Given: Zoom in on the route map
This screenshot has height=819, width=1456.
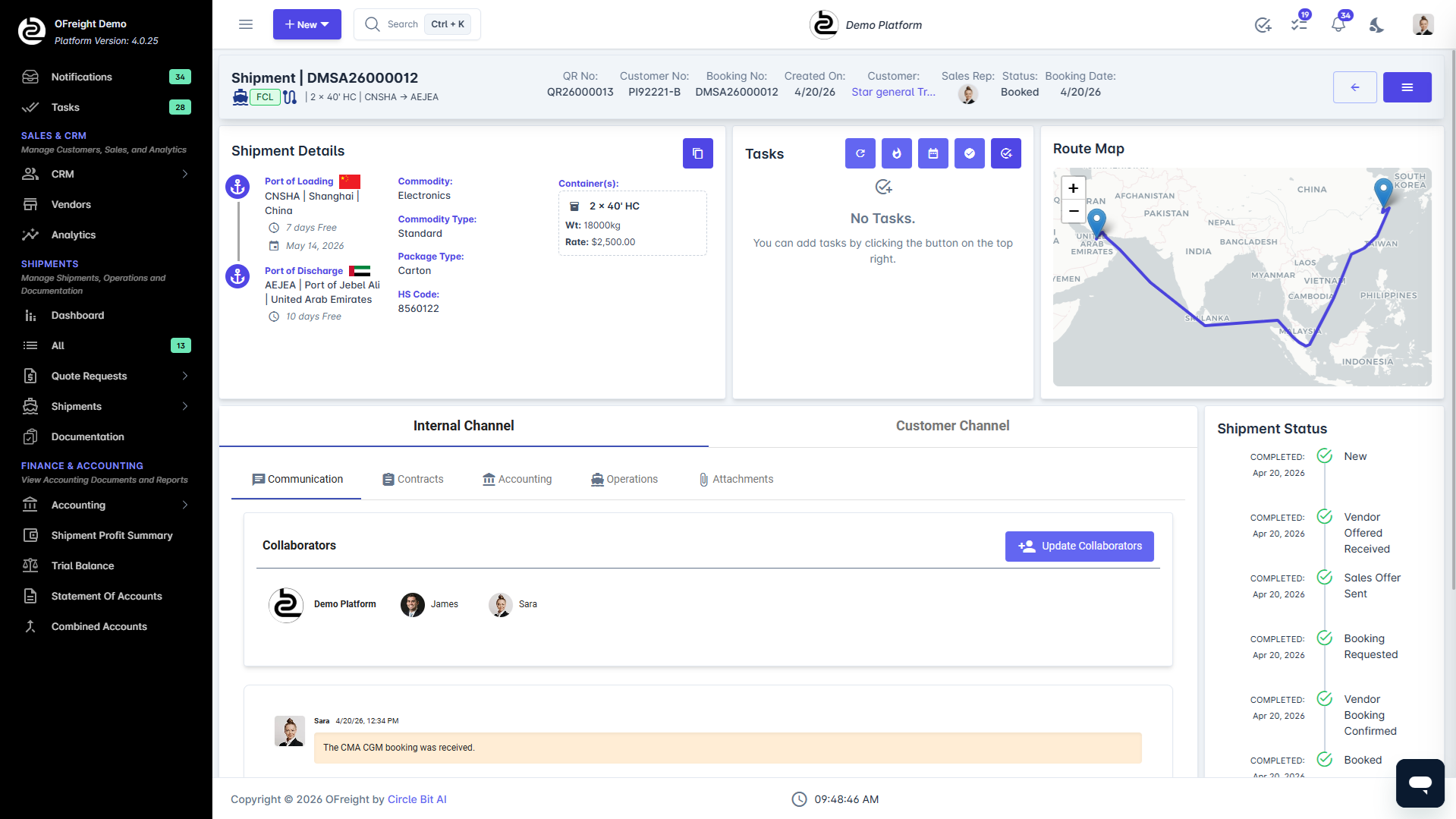Looking at the screenshot, I should point(1073,188).
